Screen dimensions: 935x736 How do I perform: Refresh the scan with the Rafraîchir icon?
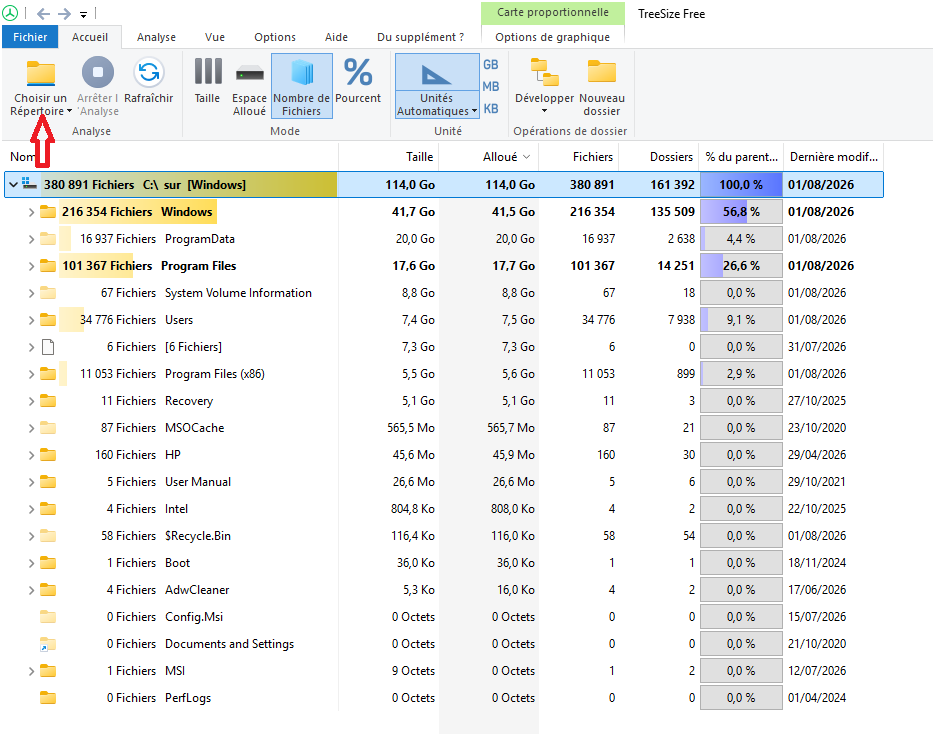pyautogui.click(x=148, y=72)
